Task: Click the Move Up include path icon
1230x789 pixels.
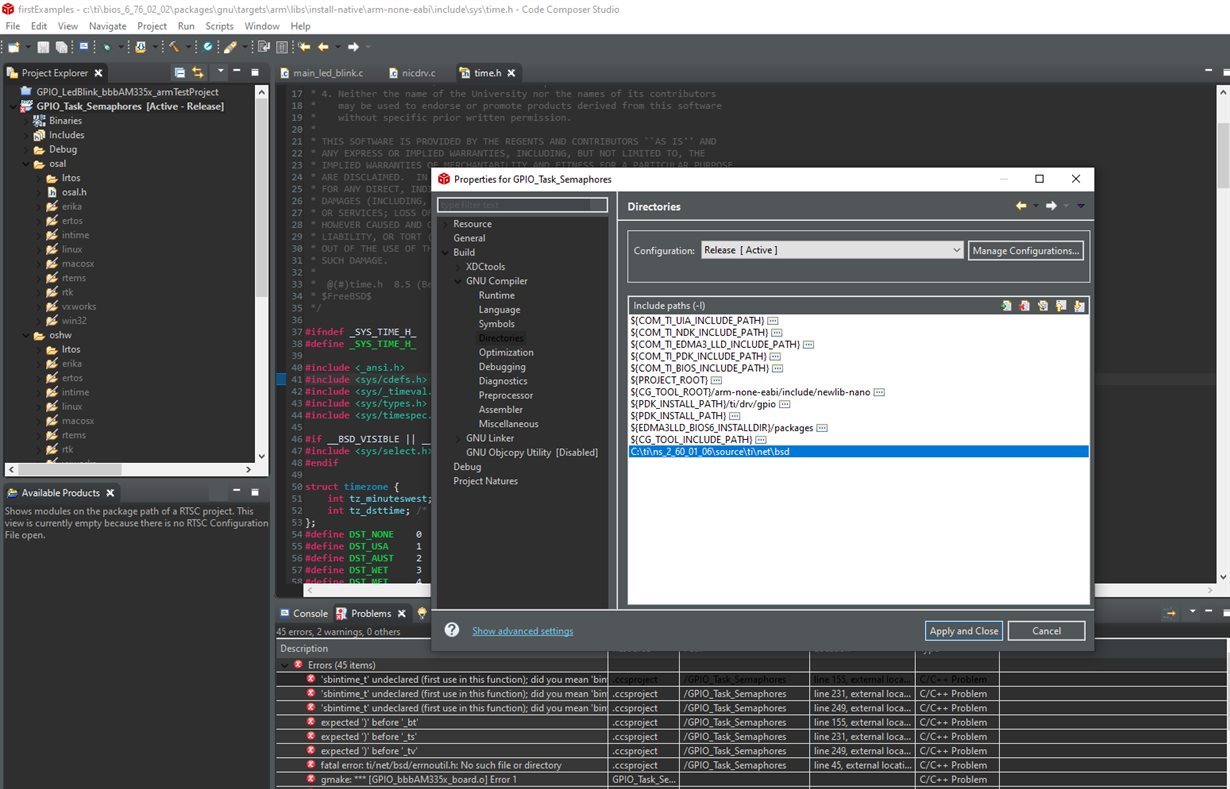Action: pyautogui.click(x=1061, y=306)
